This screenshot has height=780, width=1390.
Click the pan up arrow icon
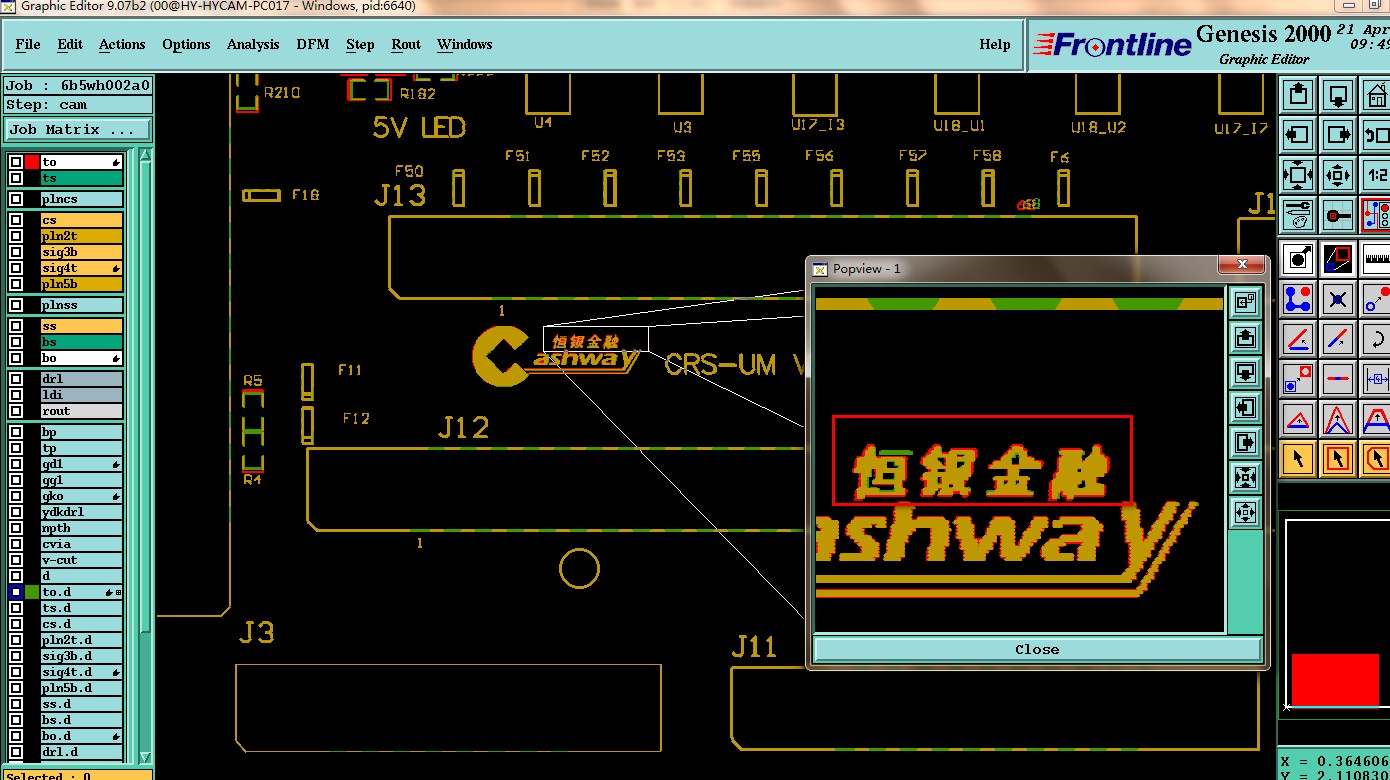(1298, 95)
